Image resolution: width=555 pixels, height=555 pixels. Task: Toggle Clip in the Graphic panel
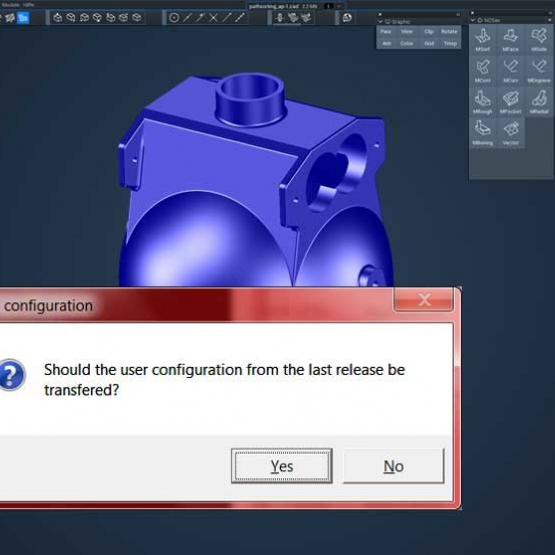429,32
